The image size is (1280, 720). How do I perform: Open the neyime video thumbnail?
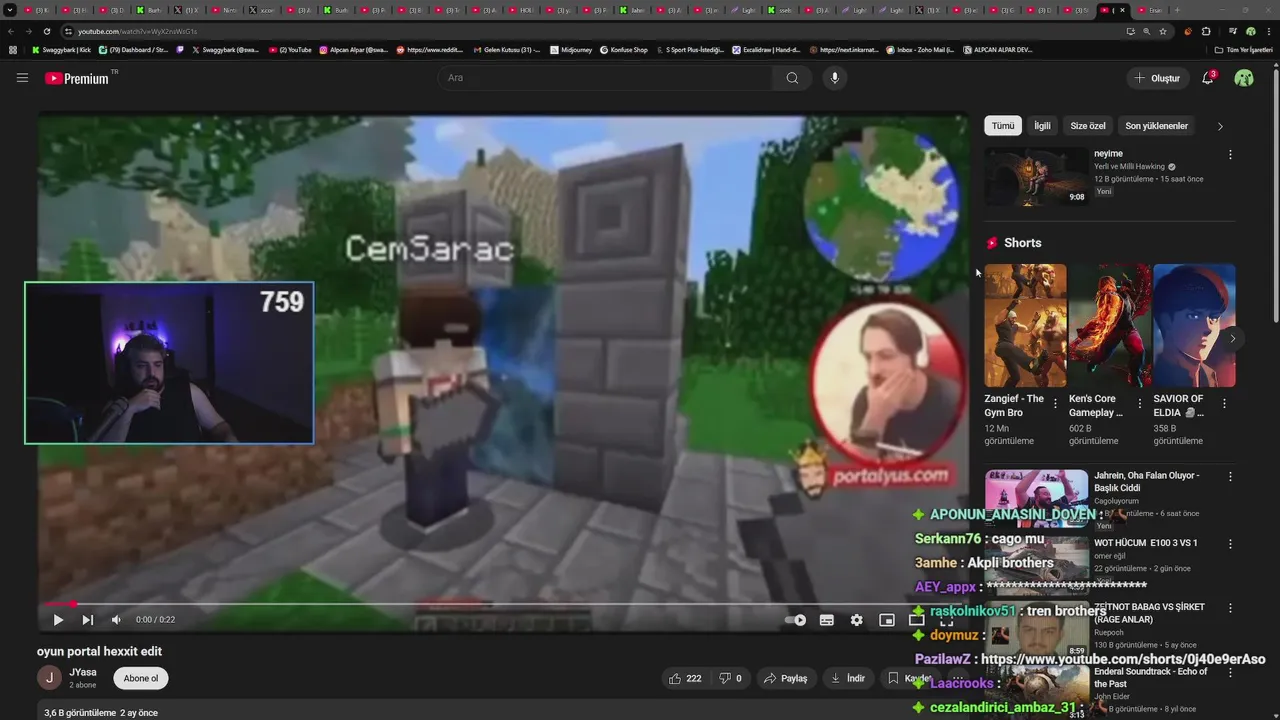click(x=1036, y=177)
